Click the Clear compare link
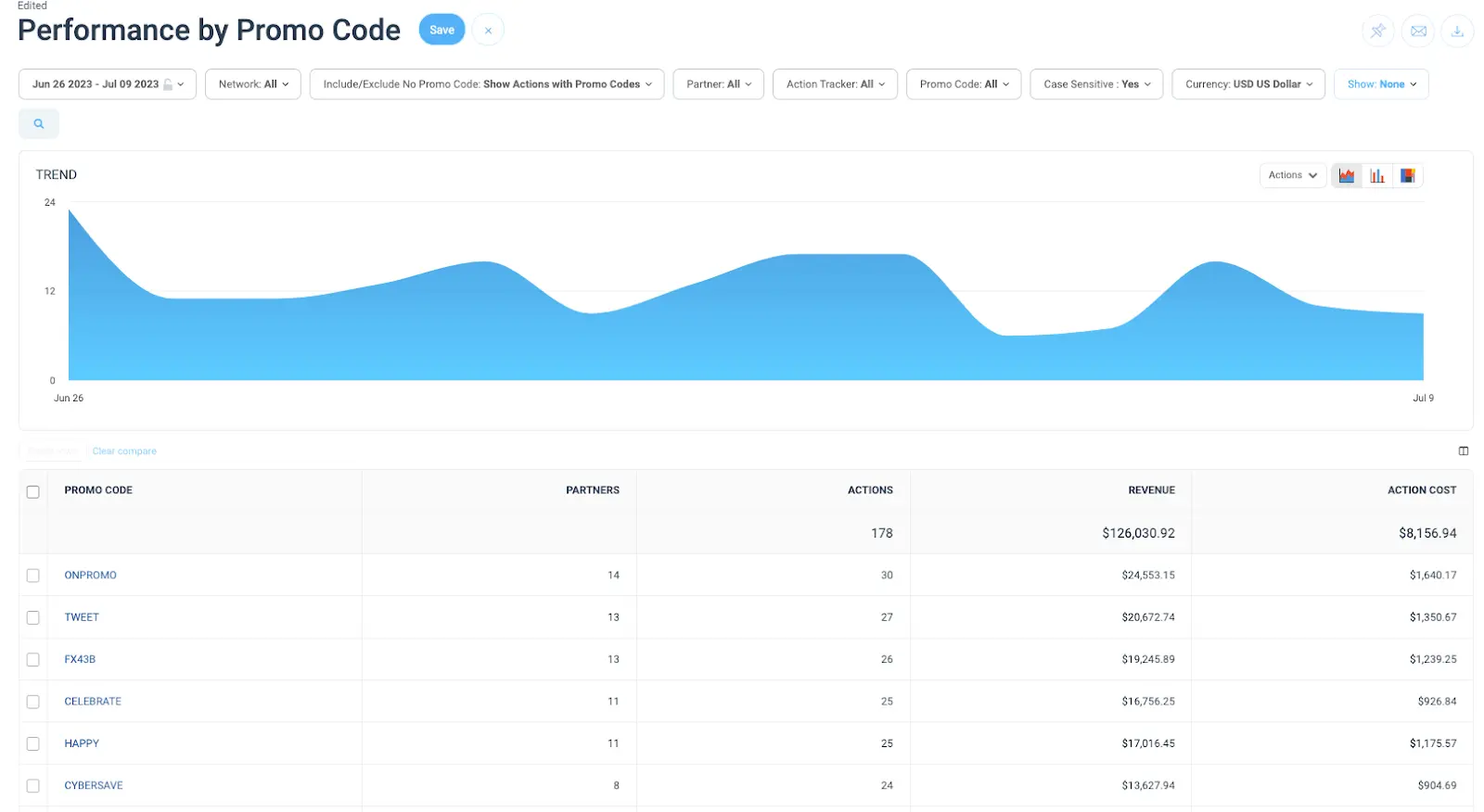The width and height of the screenshot is (1484, 812). click(124, 451)
